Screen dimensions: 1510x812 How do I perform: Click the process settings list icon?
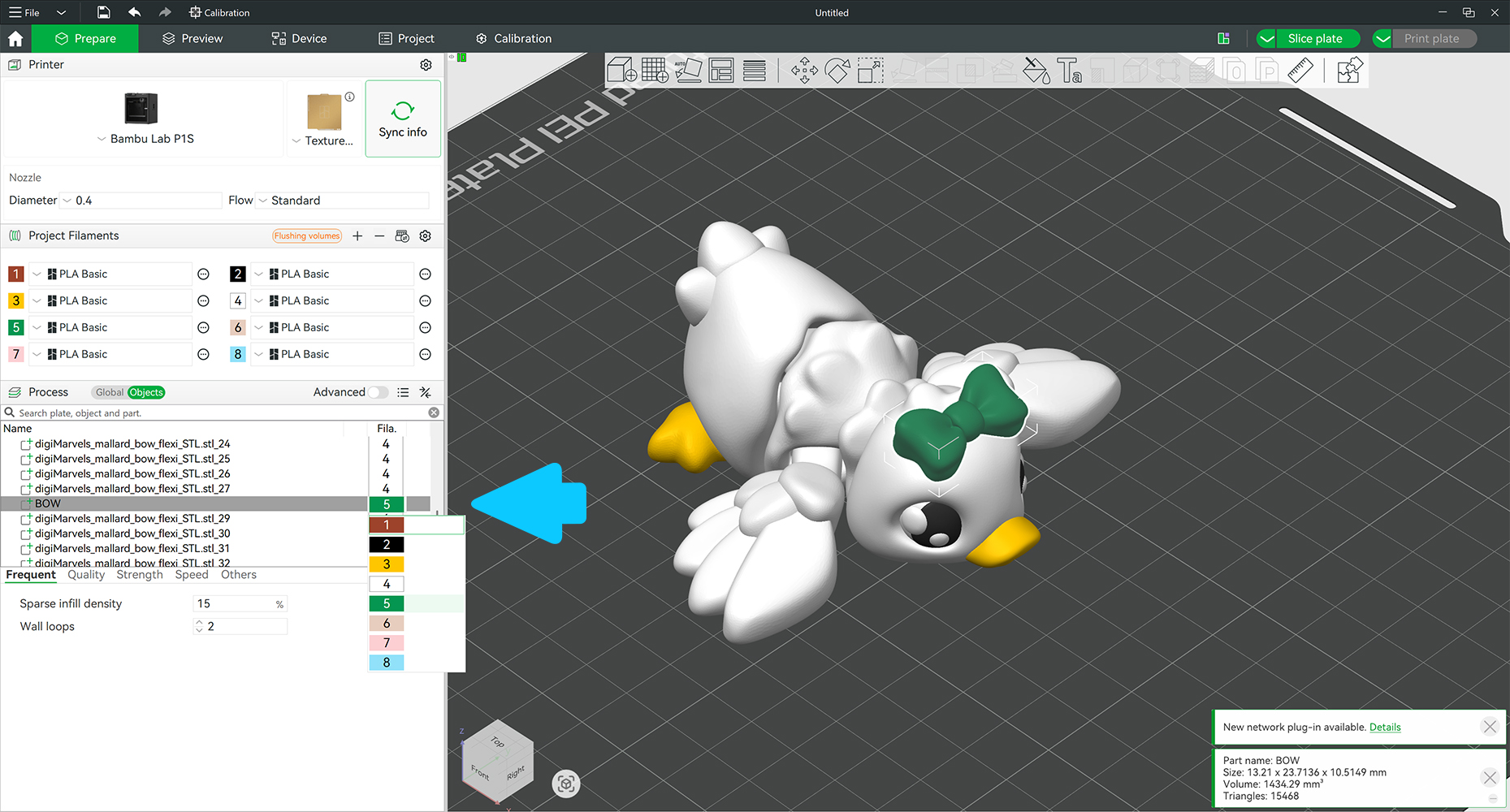403,392
